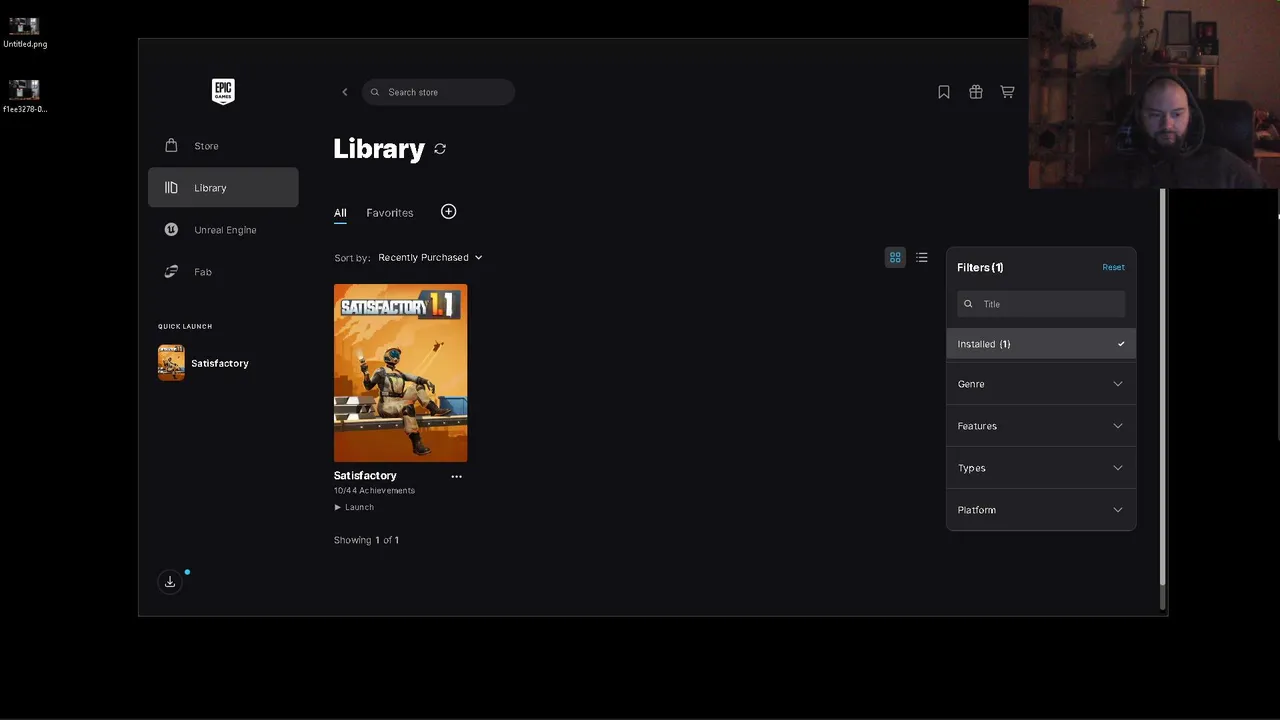Screen dimensions: 1280x720
Task: Launch Satisfactory from Quick Launch label
Action: click(220, 363)
